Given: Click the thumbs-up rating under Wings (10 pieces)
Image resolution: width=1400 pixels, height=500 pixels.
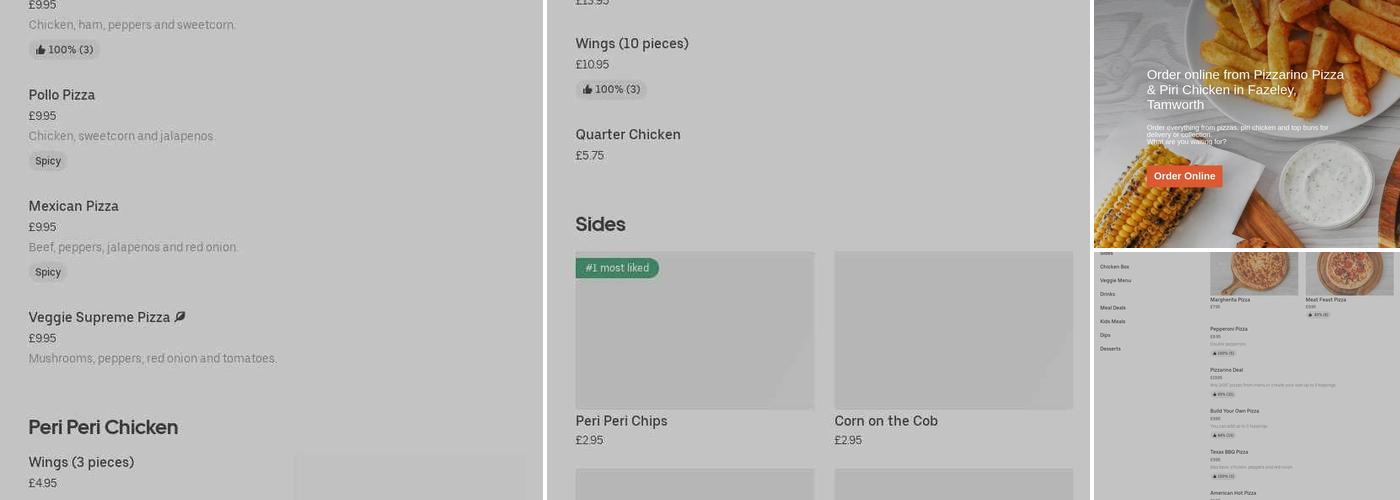Looking at the screenshot, I should point(611,90).
